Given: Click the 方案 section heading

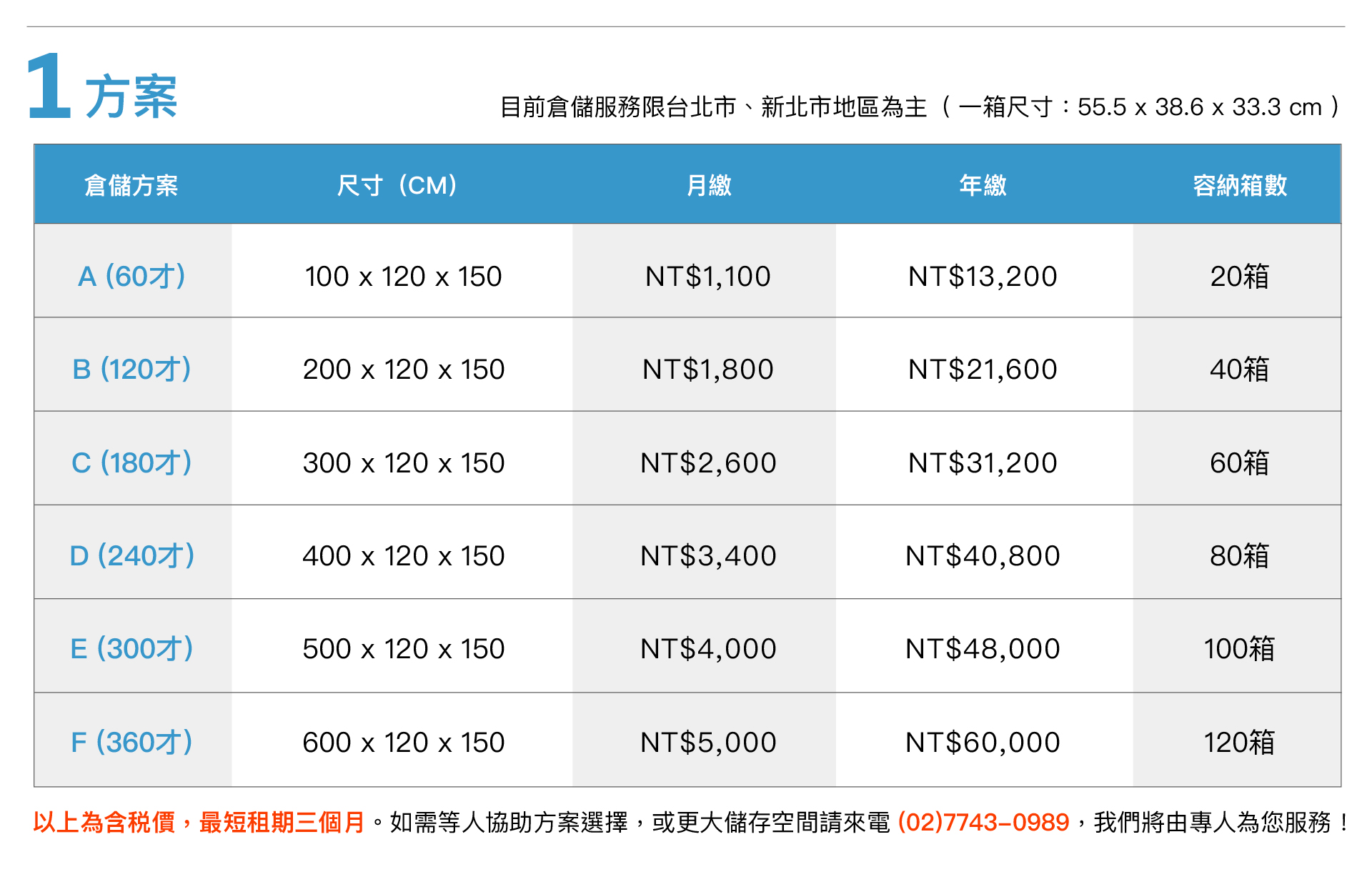Looking at the screenshot, I should [x=131, y=96].
